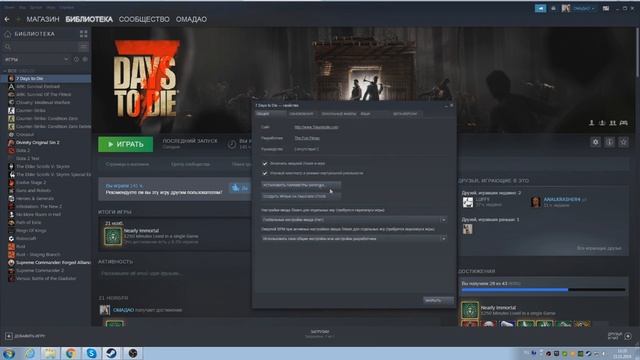Click the green ИГРАТЬ button
The image size is (640, 360).
click(126, 144)
